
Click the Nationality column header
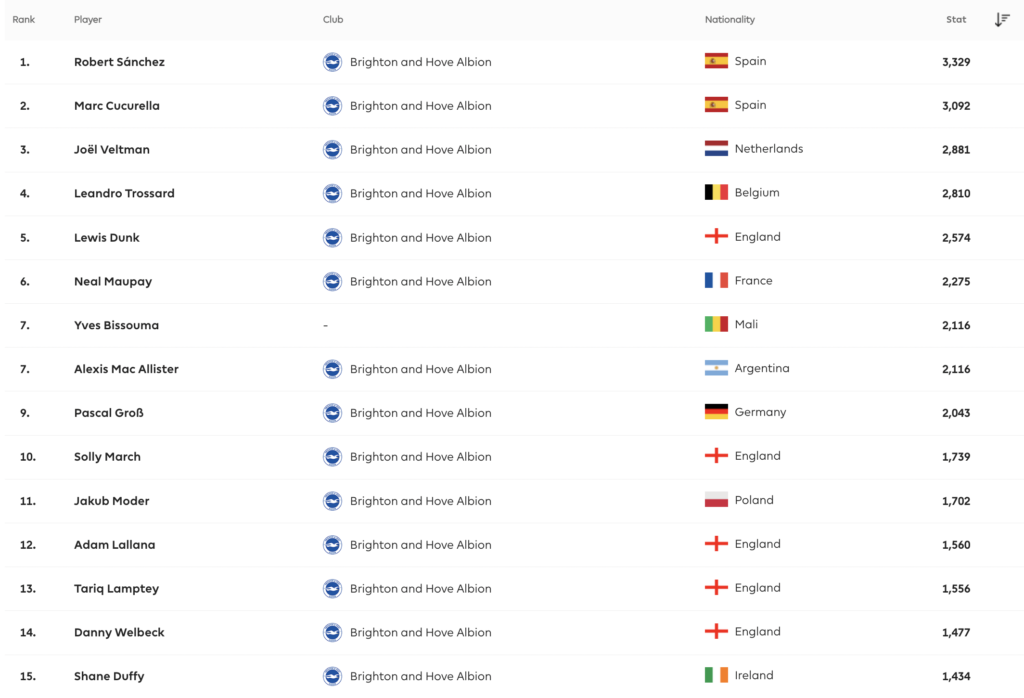point(730,20)
